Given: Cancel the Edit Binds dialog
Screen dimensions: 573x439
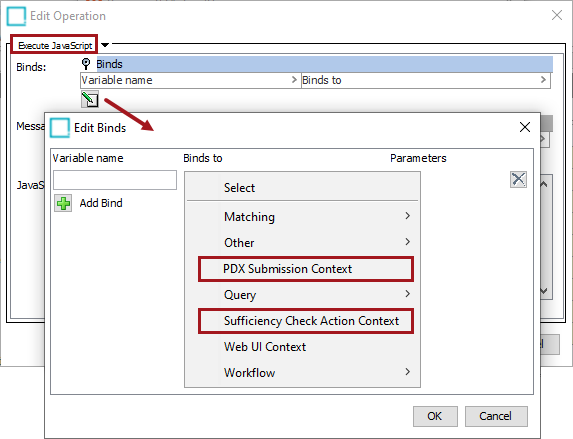Looking at the screenshot, I should coord(496,416).
